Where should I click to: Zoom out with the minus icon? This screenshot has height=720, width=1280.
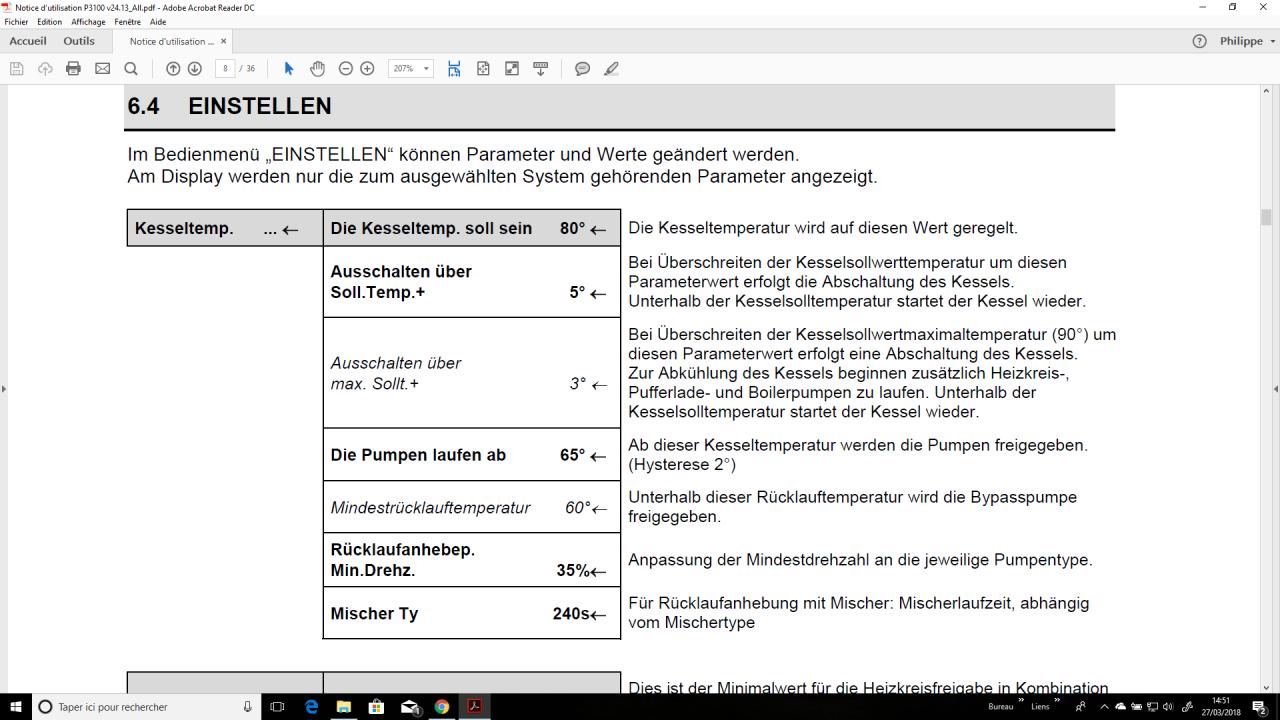coord(346,69)
